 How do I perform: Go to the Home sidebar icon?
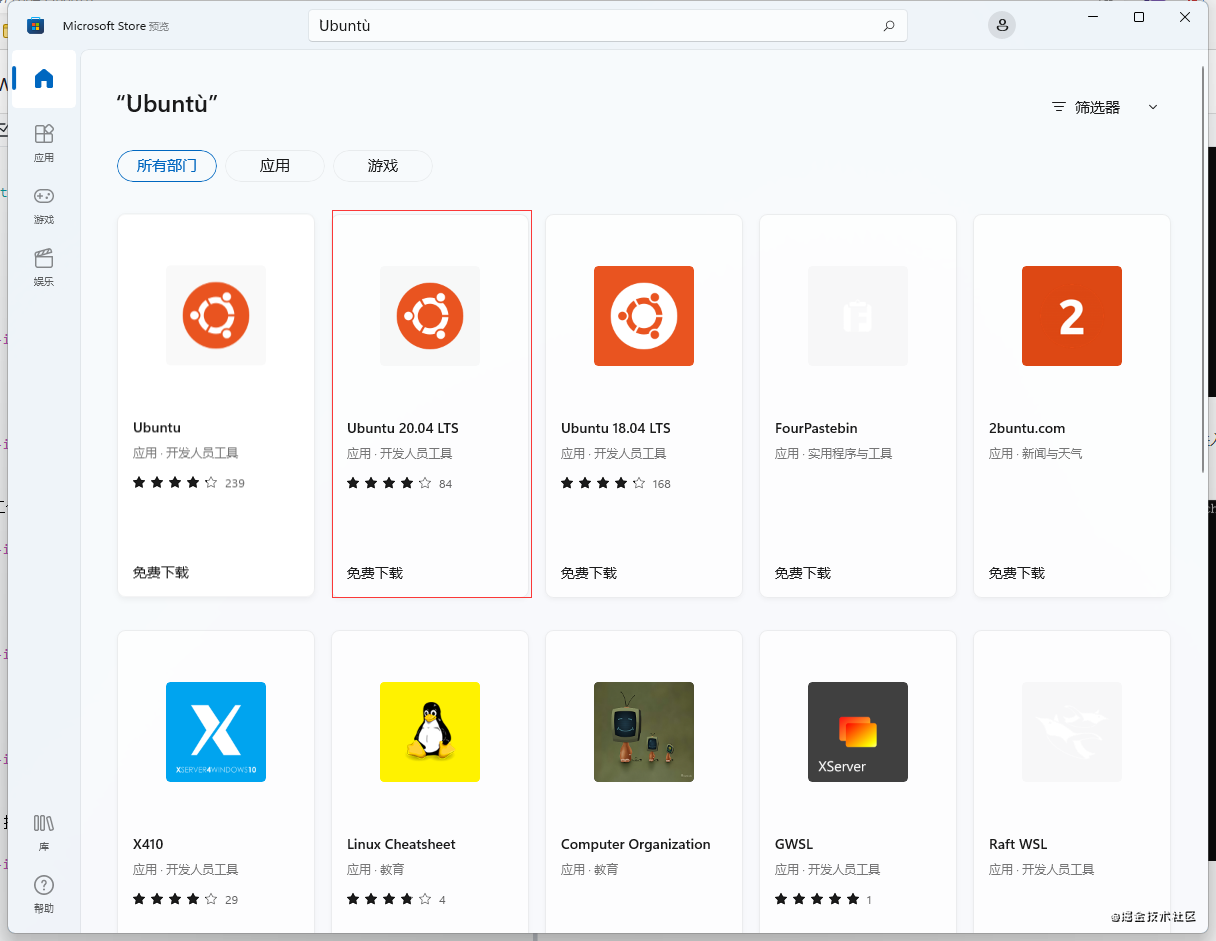44,79
